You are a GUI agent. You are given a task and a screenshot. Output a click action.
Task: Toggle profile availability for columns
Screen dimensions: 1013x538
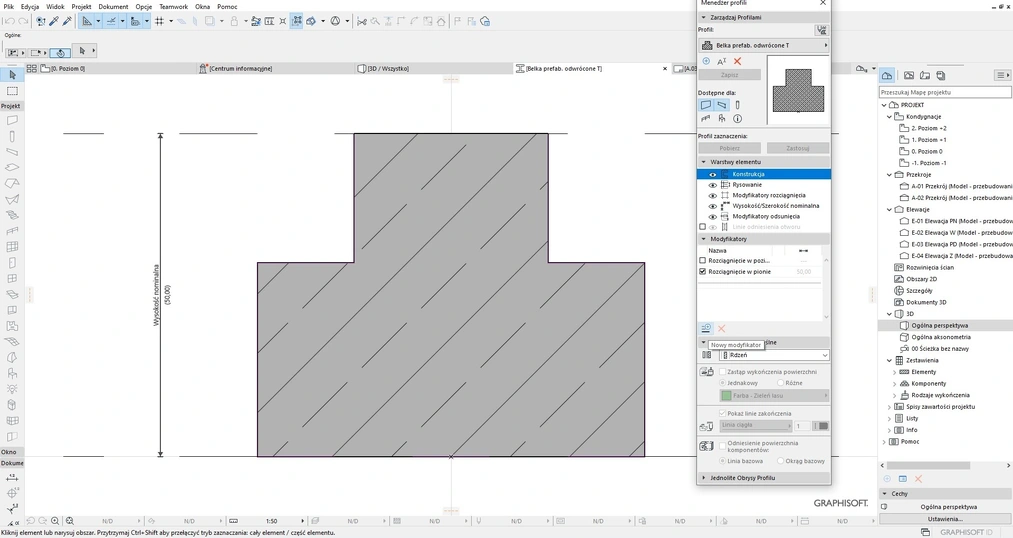pyautogui.click(x=737, y=105)
